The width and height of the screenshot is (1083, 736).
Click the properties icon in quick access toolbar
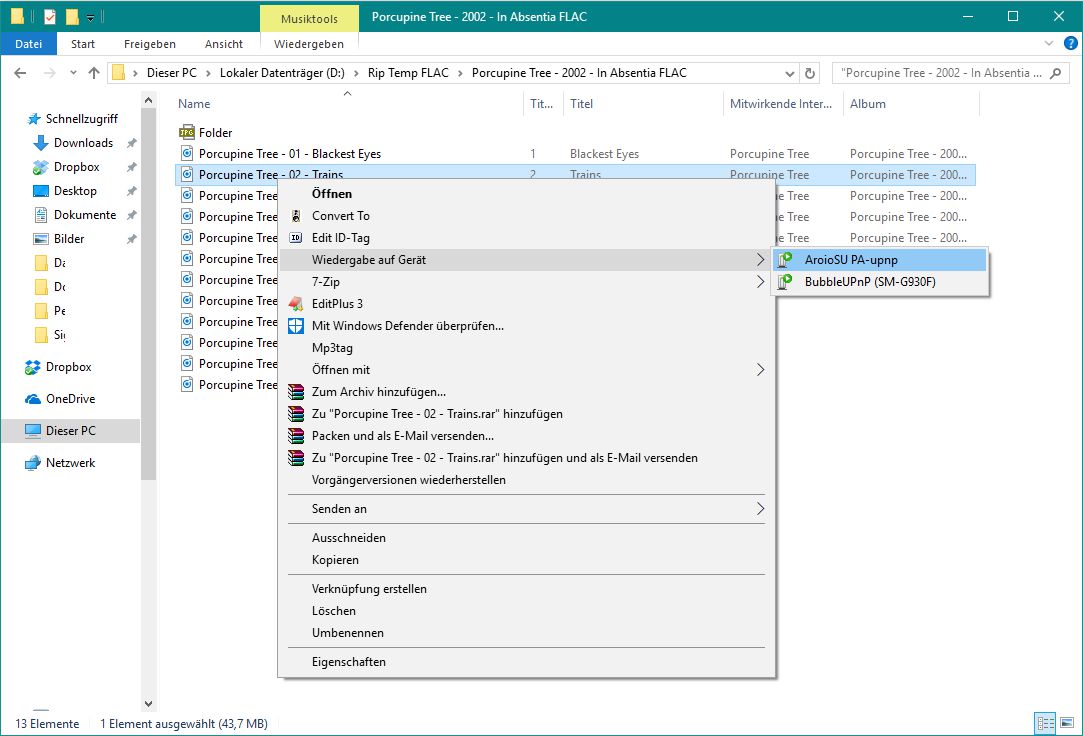coord(50,17)
